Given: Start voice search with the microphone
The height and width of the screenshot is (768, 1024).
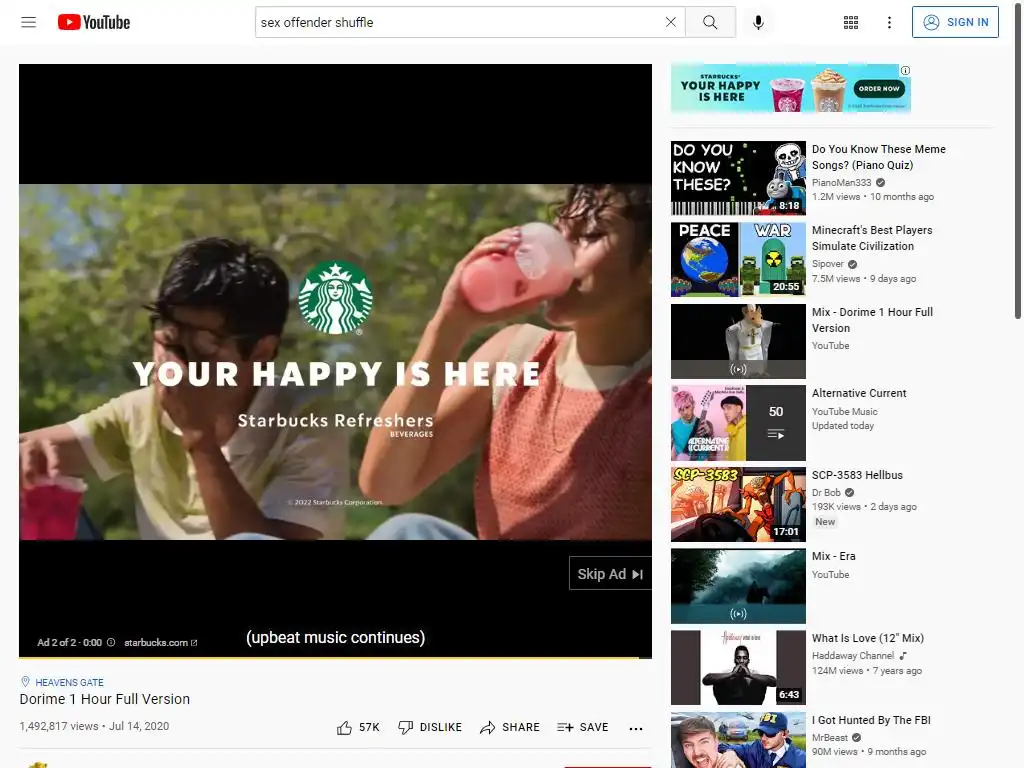Looking at the screenshot, I should pos(758,22).
